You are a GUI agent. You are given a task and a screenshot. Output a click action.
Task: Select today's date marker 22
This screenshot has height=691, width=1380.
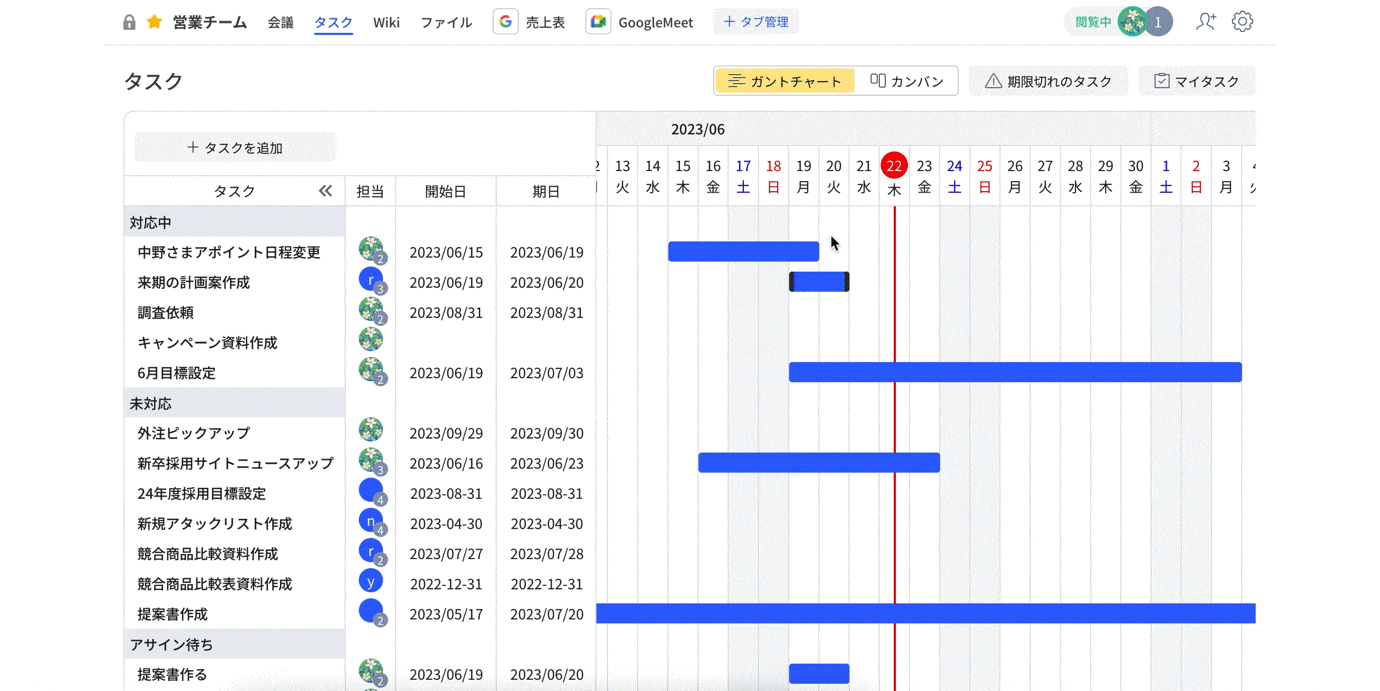point(894,166)
